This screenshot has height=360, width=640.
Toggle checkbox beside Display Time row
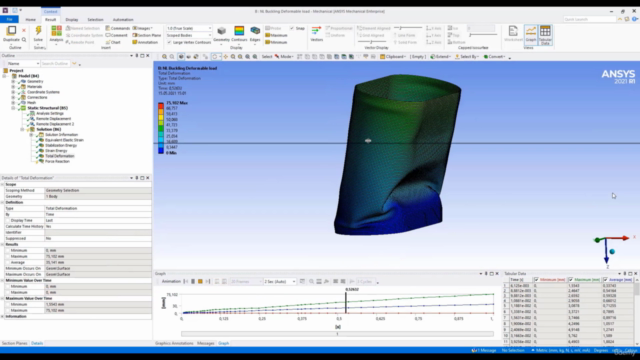[x=8, y=220]
